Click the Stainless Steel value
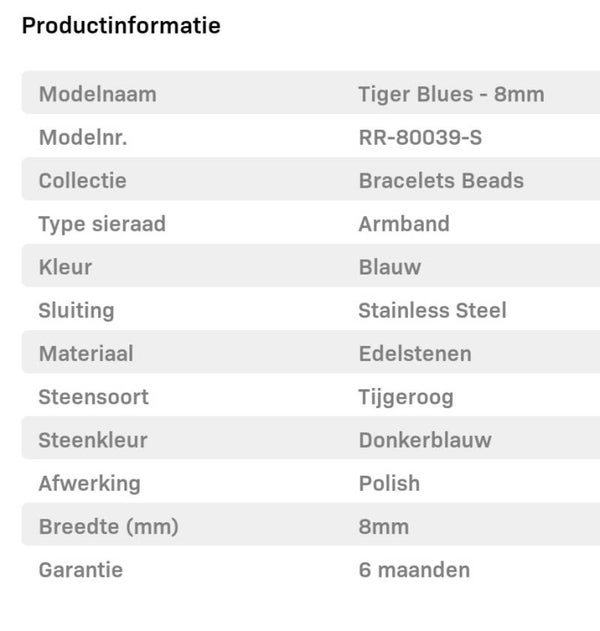This screenshot has height=631, width=600. coord(432,310)
